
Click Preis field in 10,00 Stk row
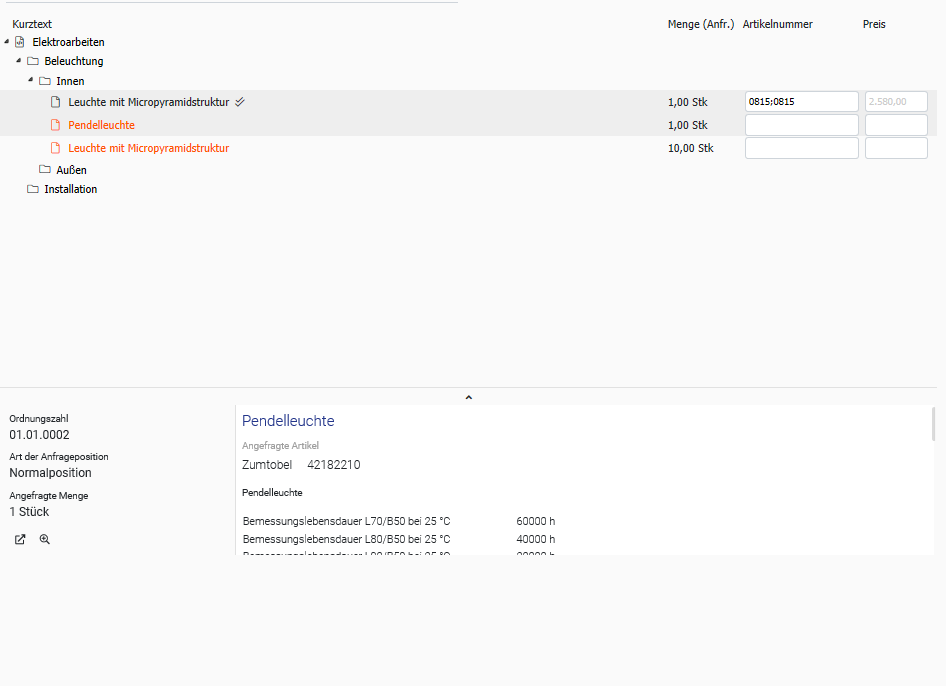(895, 148)
